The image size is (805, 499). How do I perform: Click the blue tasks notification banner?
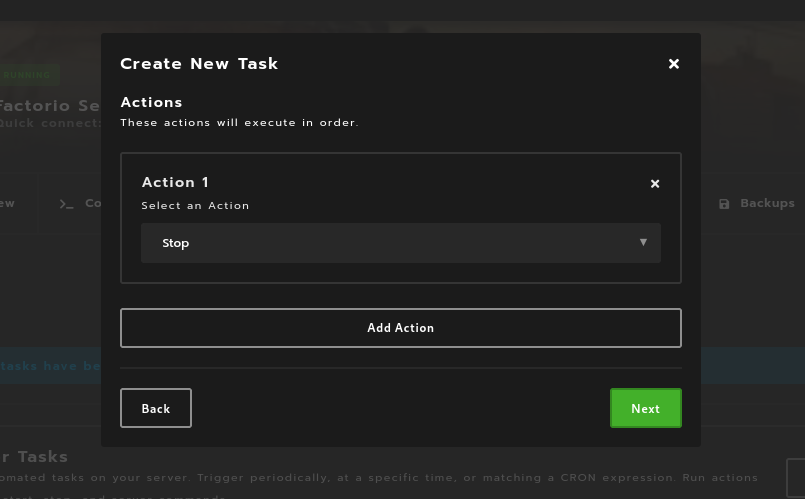point(50,366)
